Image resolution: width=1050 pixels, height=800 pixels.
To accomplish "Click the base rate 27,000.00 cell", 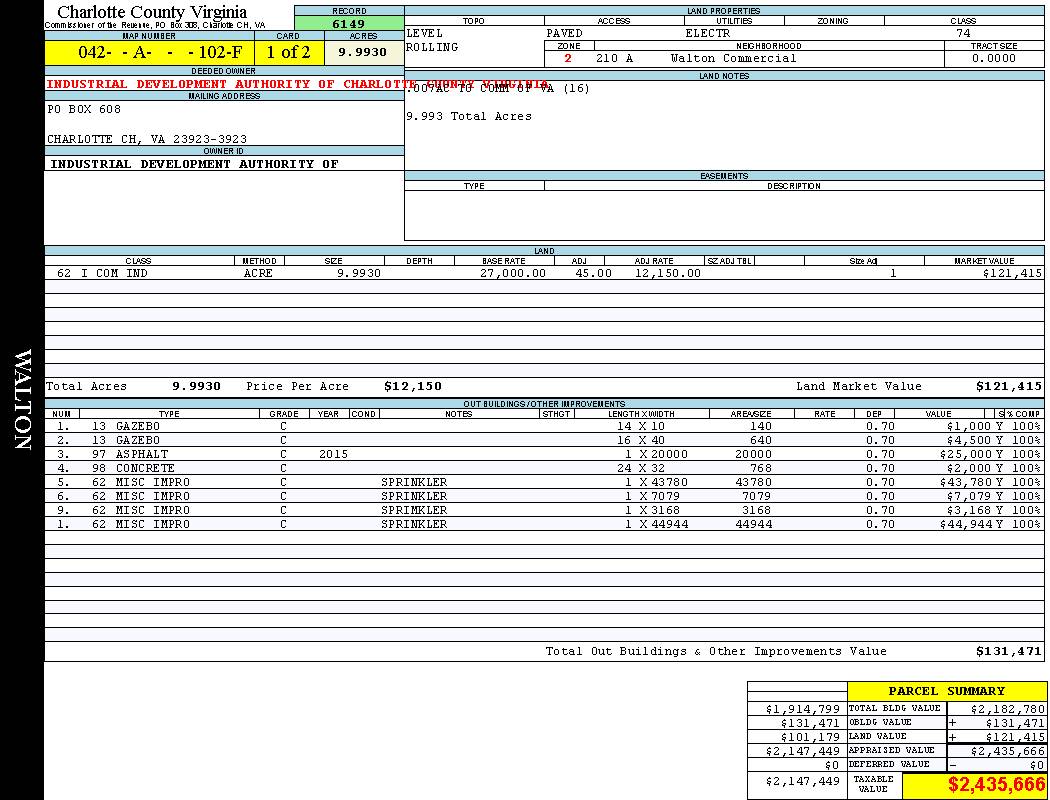I will tap(513, 273).
